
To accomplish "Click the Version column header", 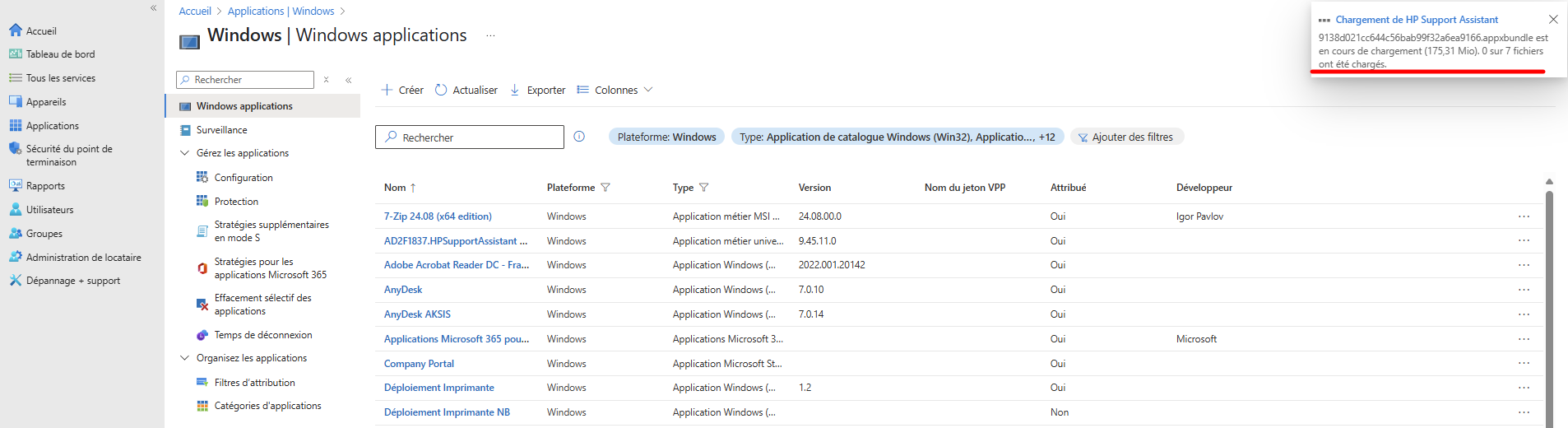I will [814, 188].
